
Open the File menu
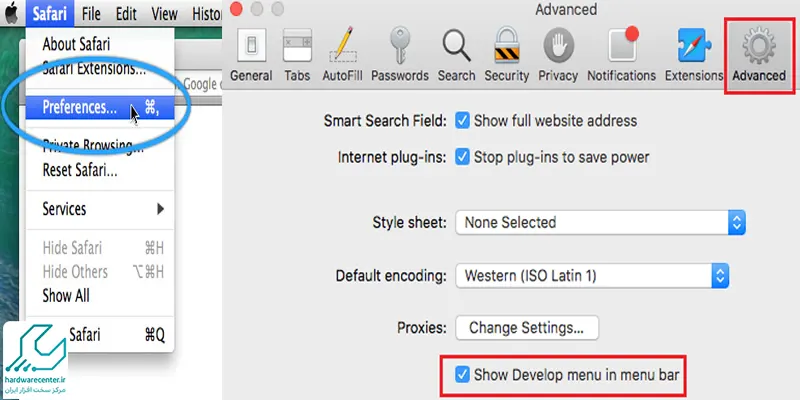click(92, 14)
